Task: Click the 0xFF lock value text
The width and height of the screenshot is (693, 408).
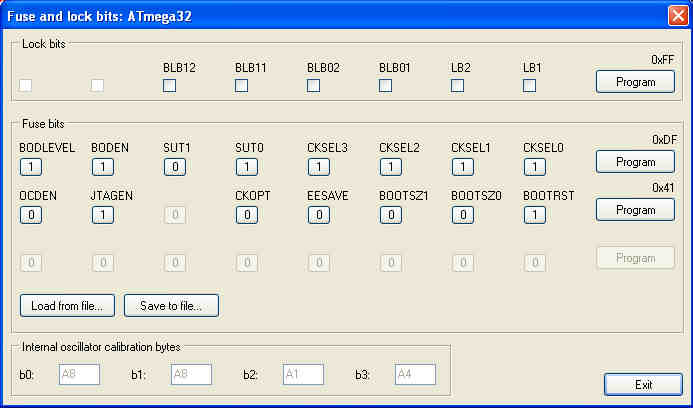Action: click(663, 60)
